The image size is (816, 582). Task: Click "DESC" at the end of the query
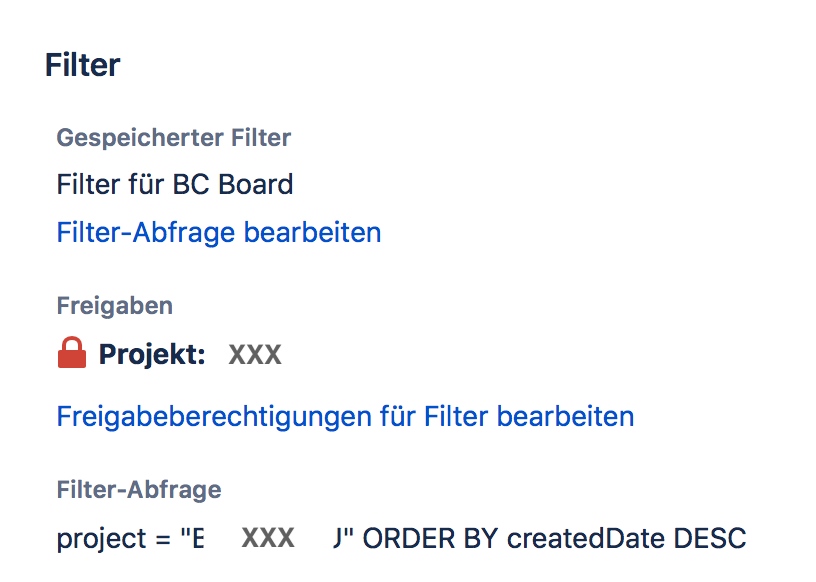(712, 538)
